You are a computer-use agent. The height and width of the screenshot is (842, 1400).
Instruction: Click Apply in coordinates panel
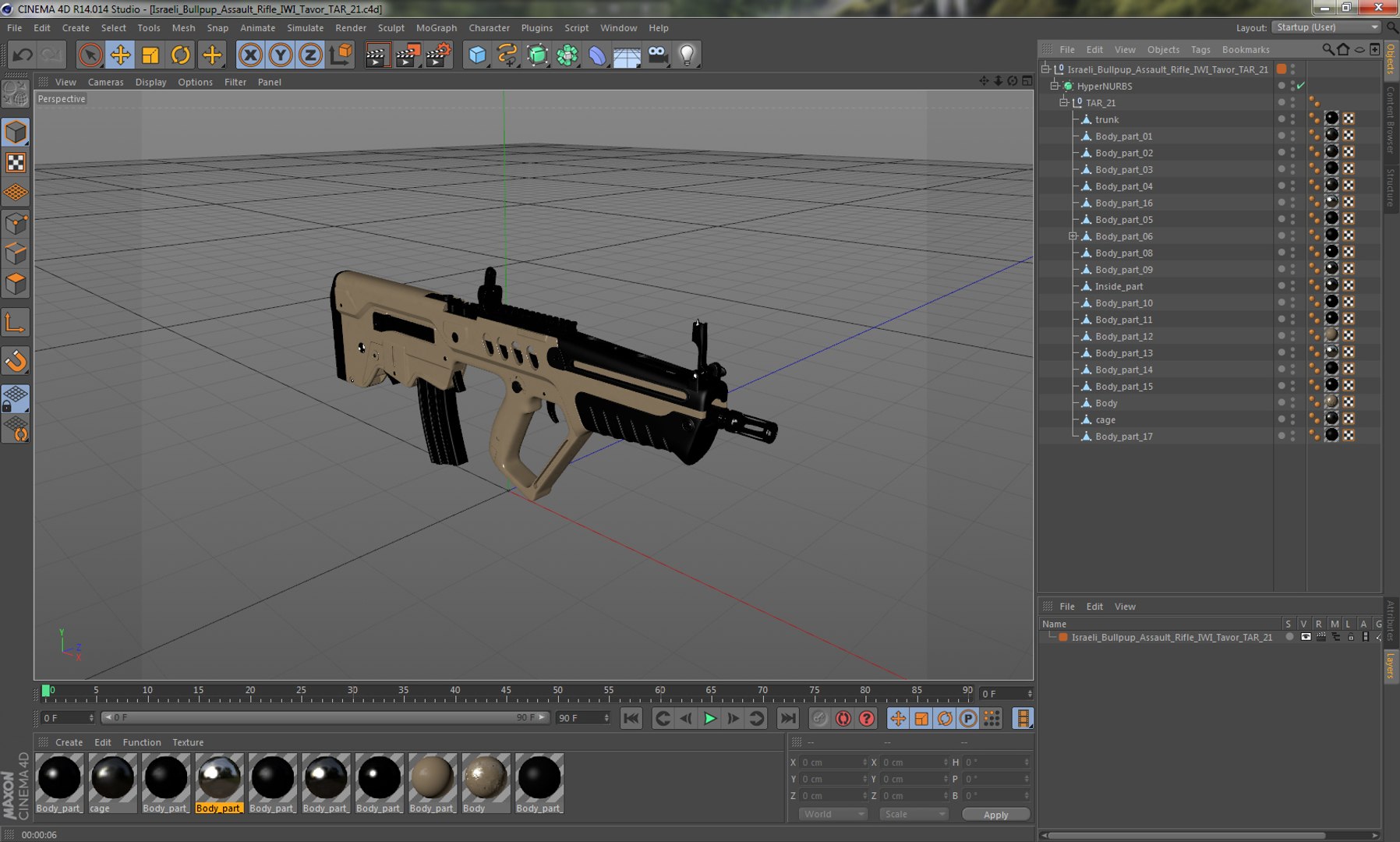(995, 814)
